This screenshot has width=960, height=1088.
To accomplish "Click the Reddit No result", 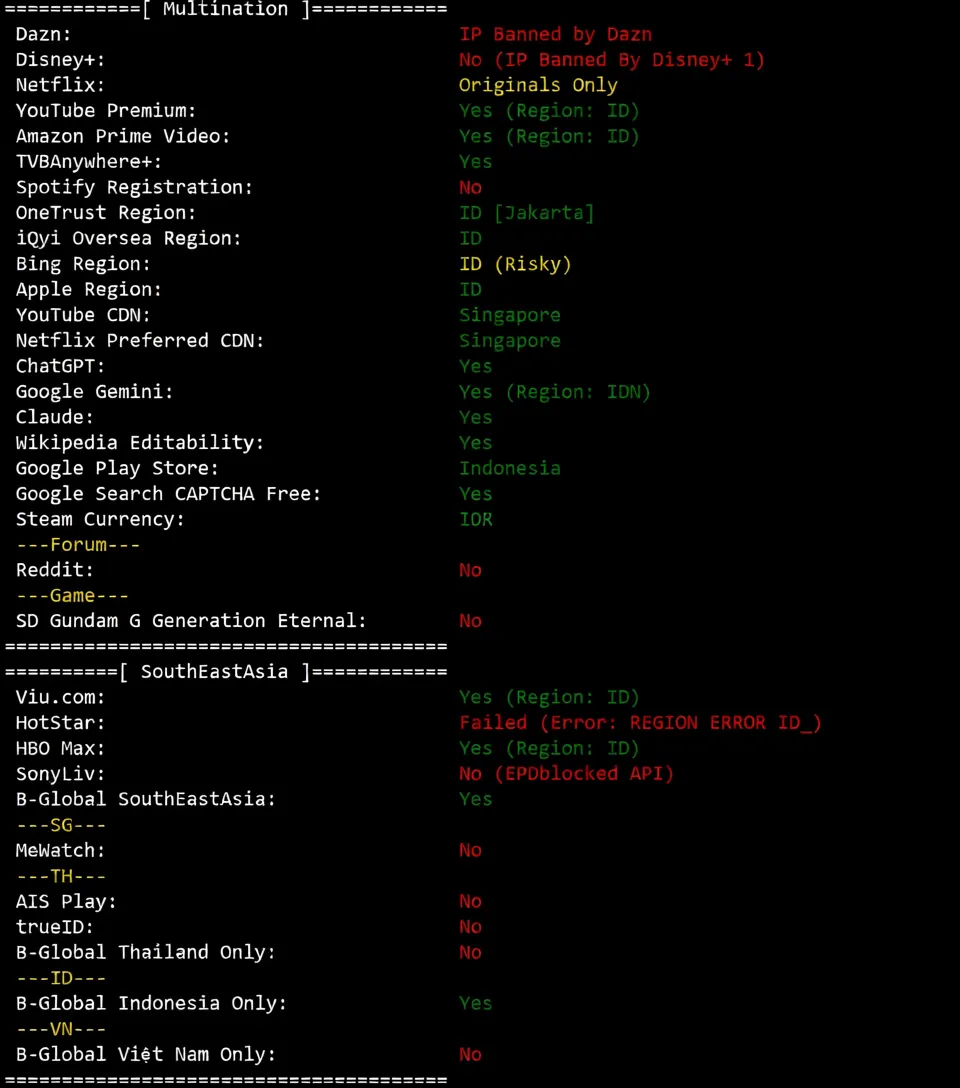I will (470, 569).
